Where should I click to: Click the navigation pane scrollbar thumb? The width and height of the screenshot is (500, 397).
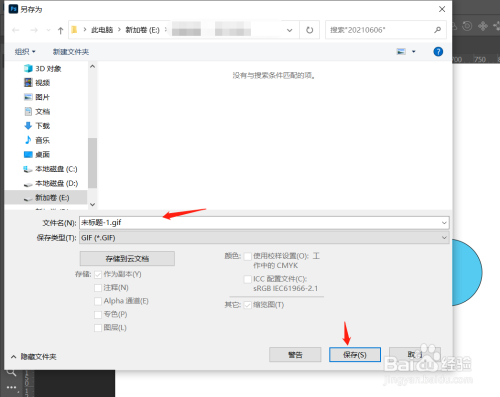92,163
